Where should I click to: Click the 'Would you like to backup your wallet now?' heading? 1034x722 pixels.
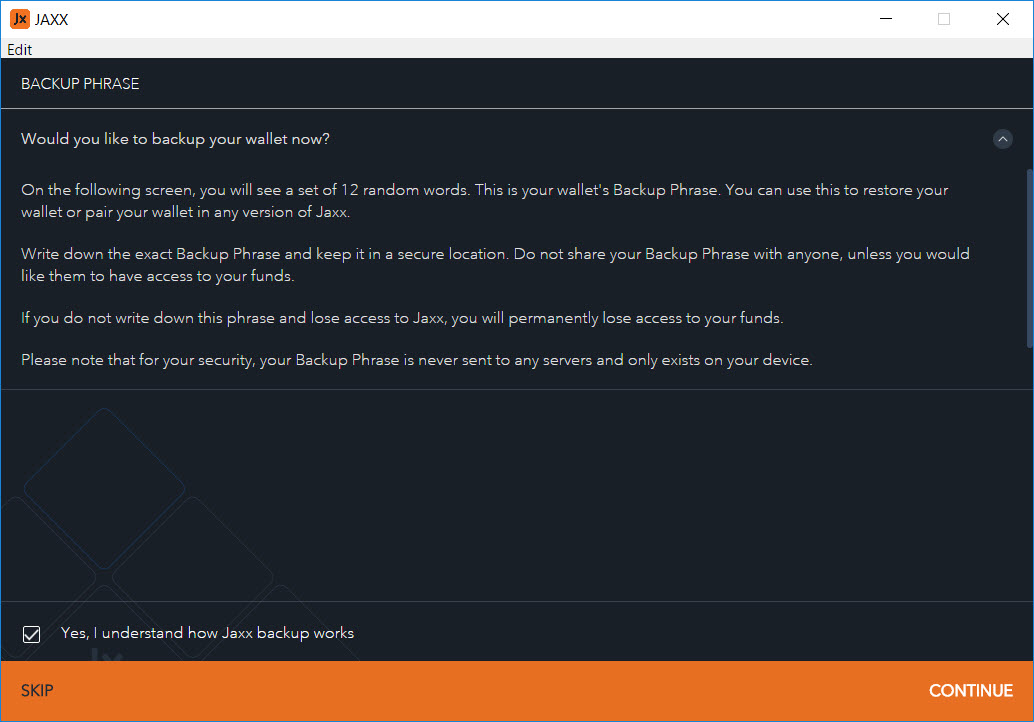click(175, 139)
